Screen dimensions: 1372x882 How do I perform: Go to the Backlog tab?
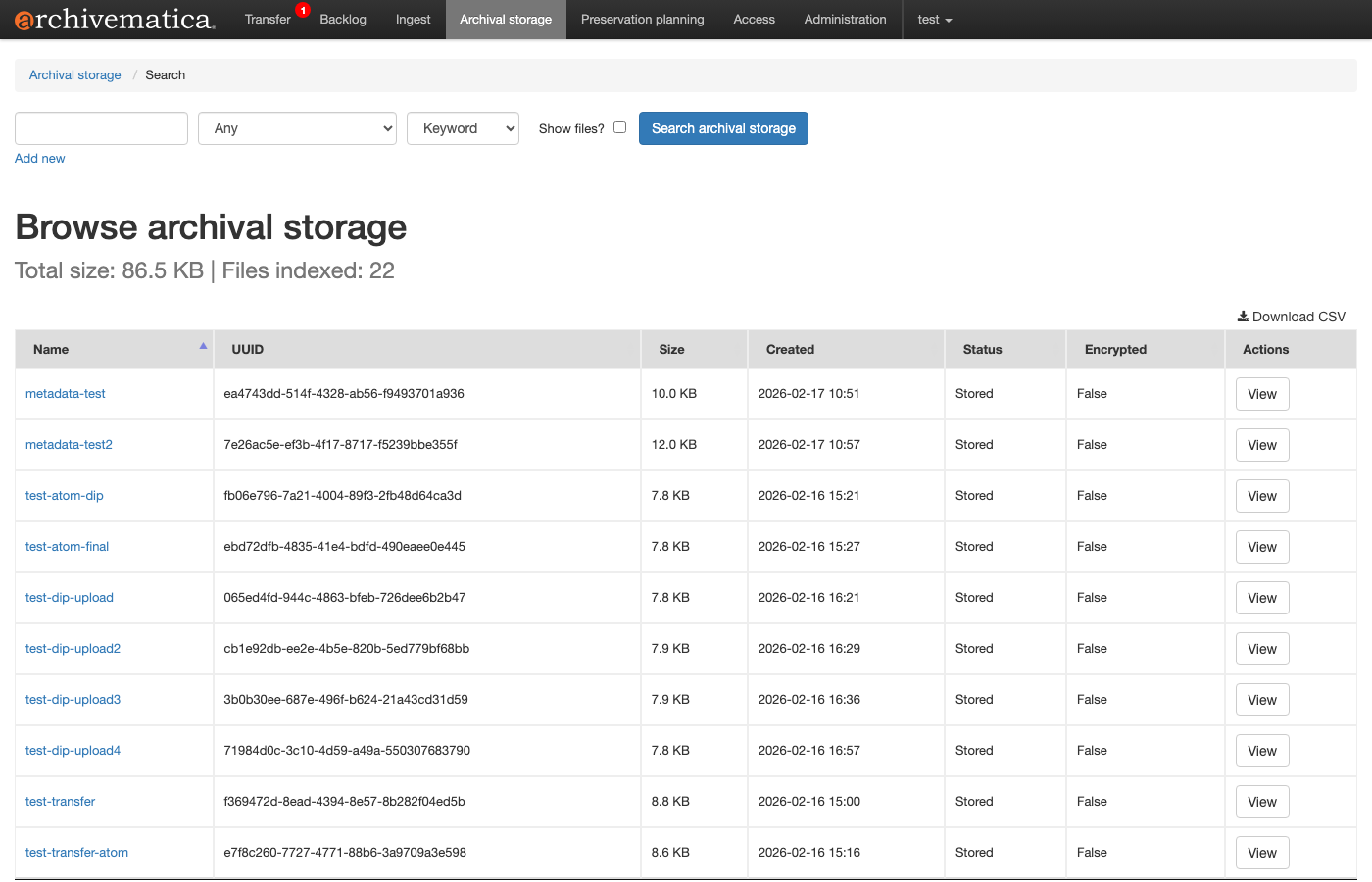pyautogui.click(x=343, y=20)
